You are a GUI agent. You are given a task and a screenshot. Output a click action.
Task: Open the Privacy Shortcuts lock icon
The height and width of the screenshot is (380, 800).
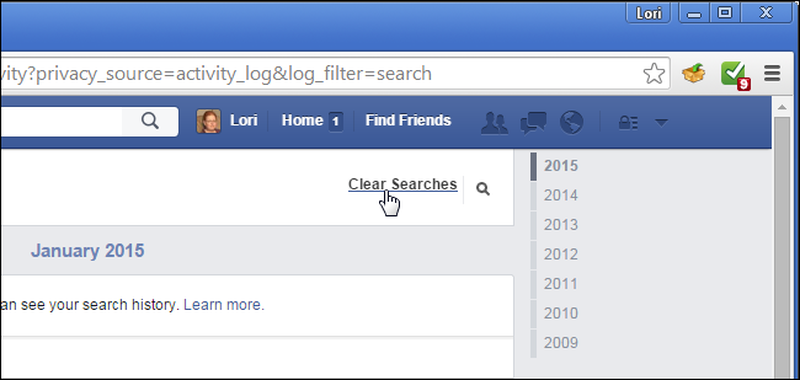(628, 122)
